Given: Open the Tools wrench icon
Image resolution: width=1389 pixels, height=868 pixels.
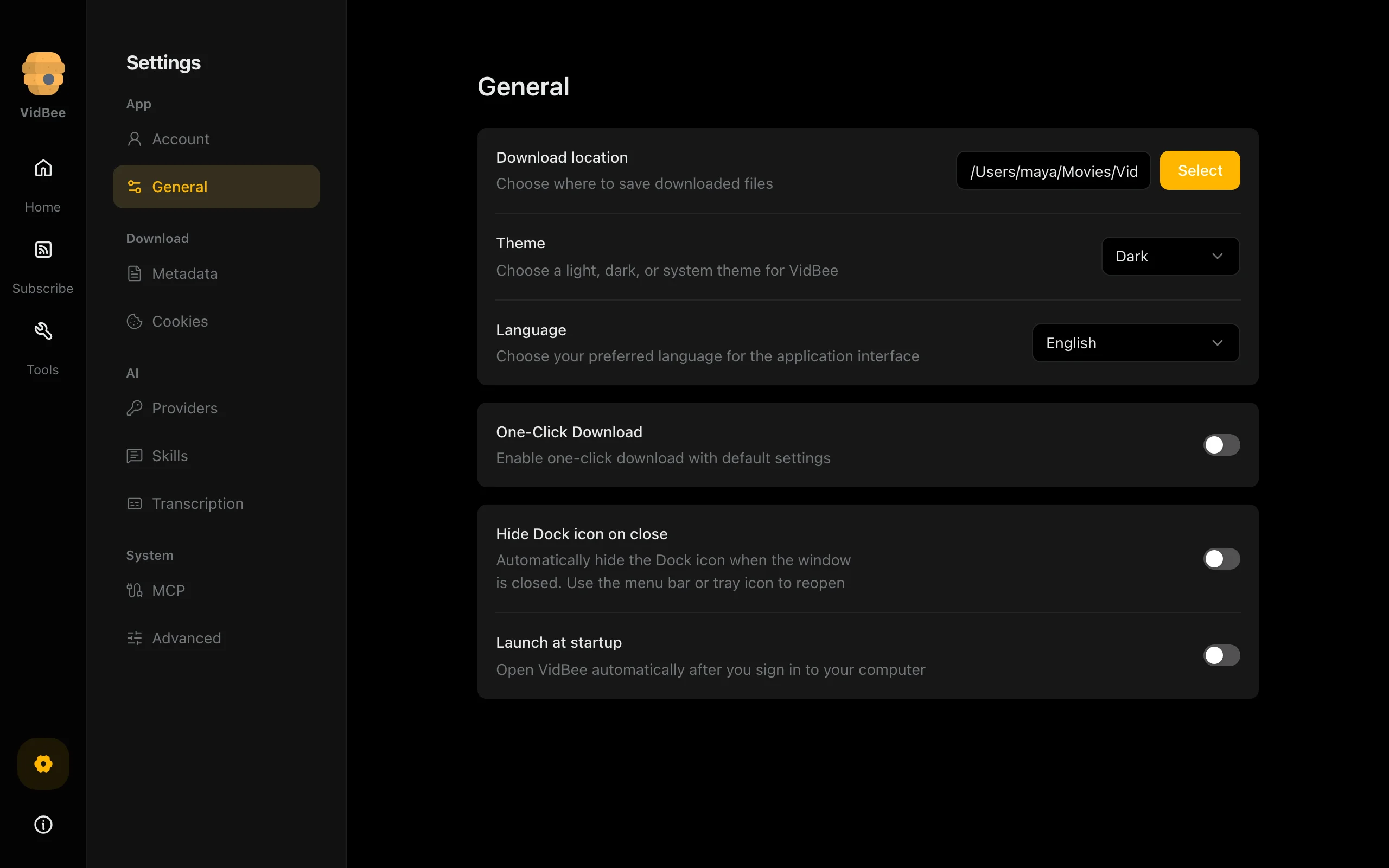Looking at the screenshot, I should (x=43, y=331).
